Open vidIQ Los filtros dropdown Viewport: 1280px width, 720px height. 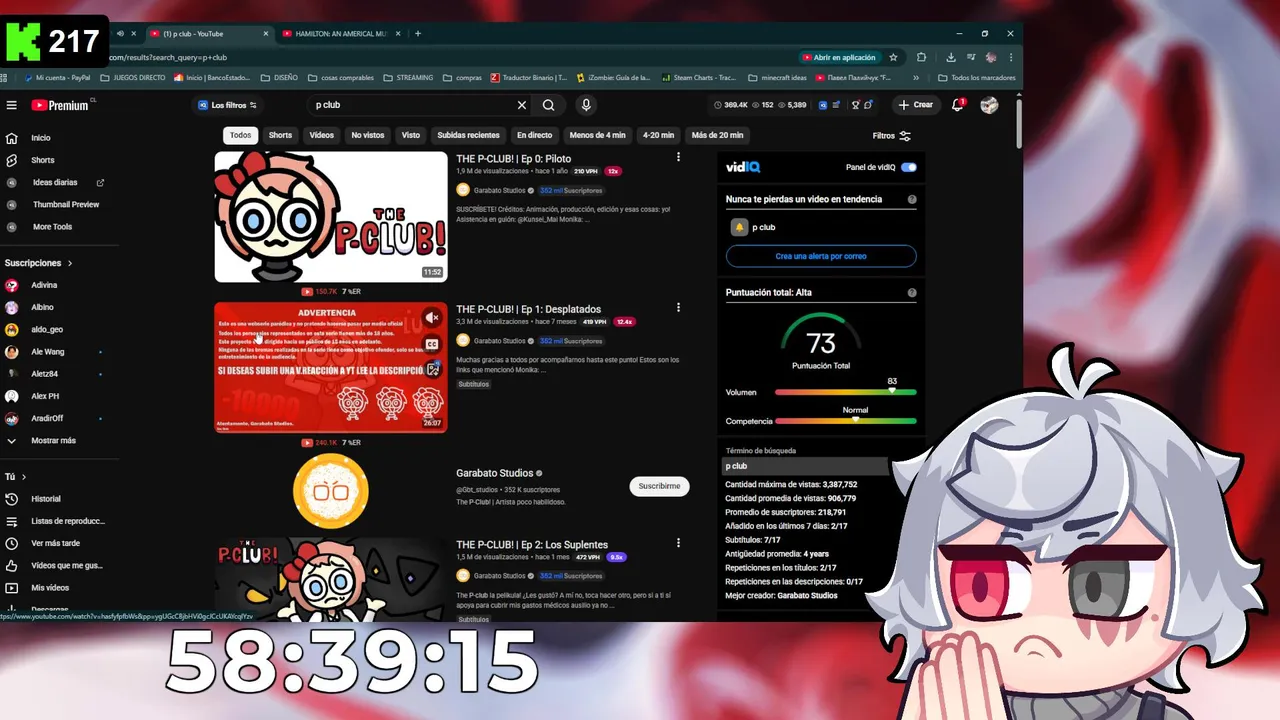227,105
